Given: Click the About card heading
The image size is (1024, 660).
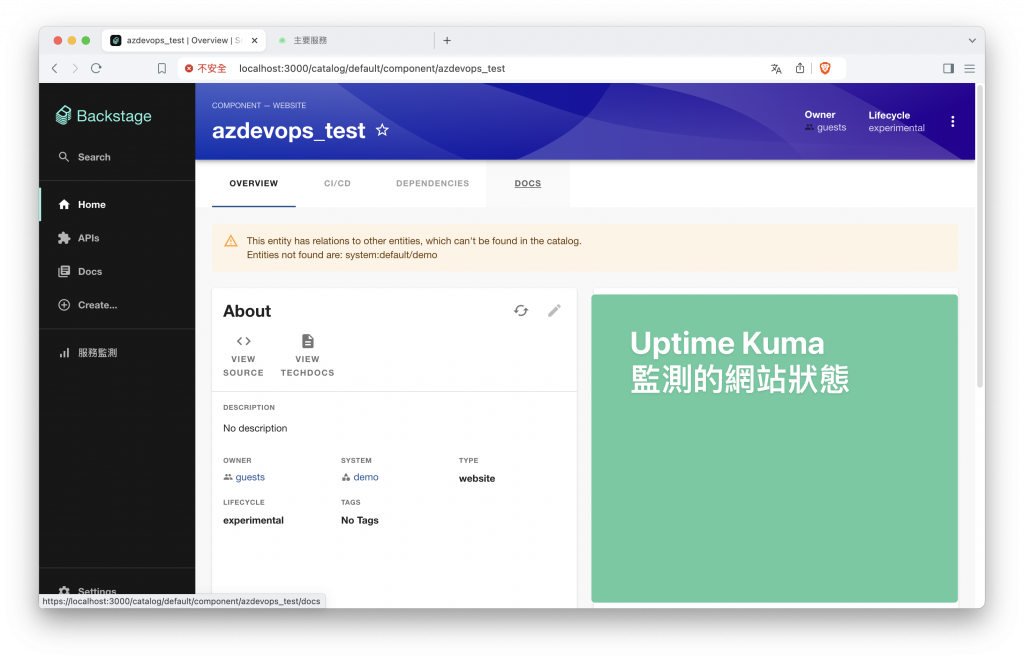Looking at the screenshot, I should click(x=247, y=311).
